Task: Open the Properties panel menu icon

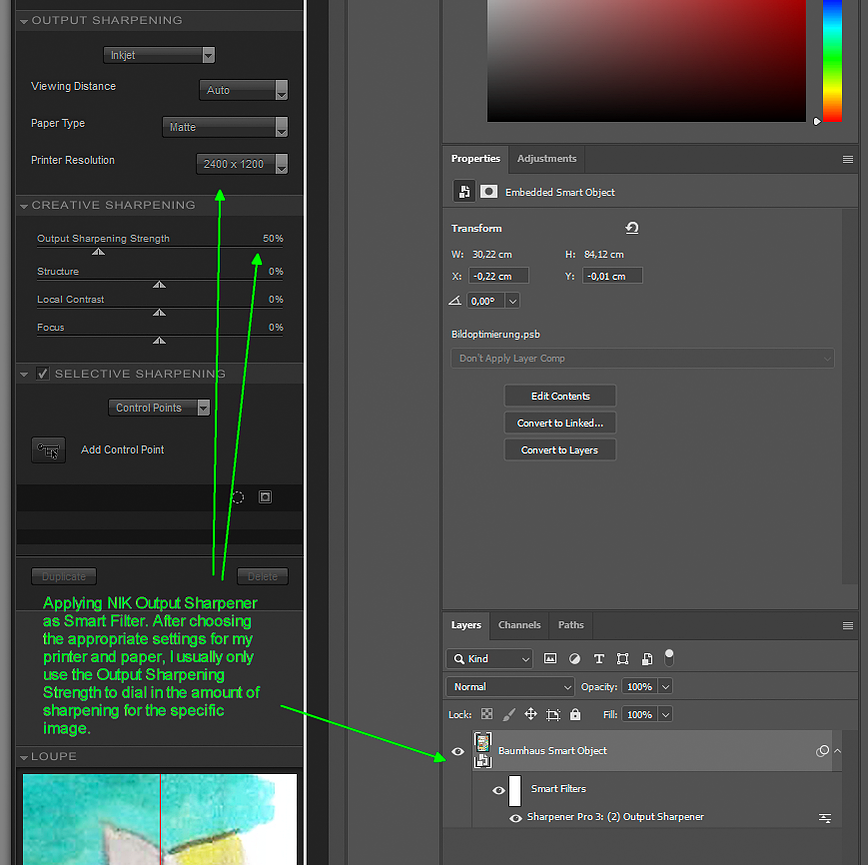Action: 848,159
